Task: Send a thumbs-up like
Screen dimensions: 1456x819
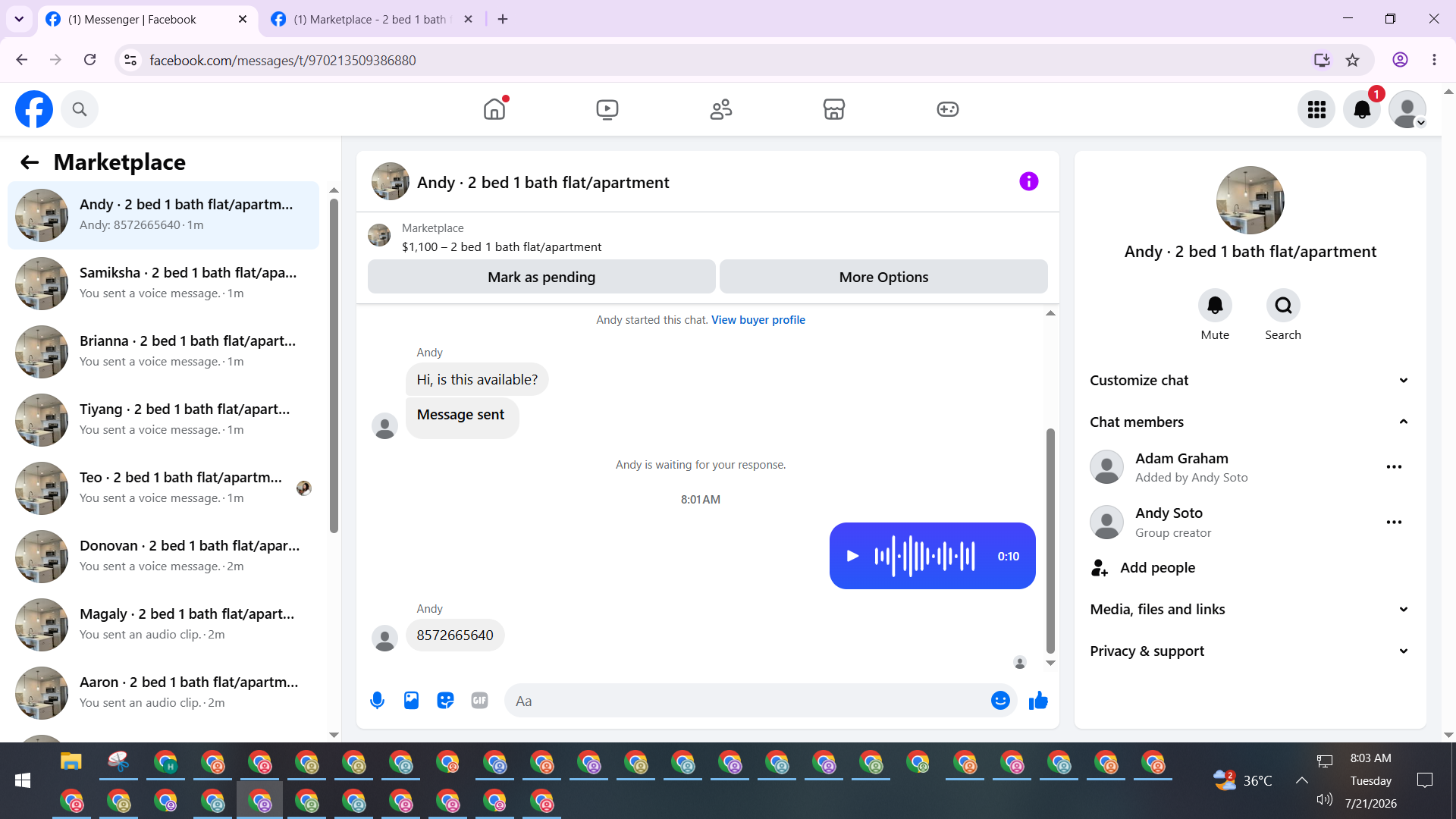Action: tap(1038, 701)
